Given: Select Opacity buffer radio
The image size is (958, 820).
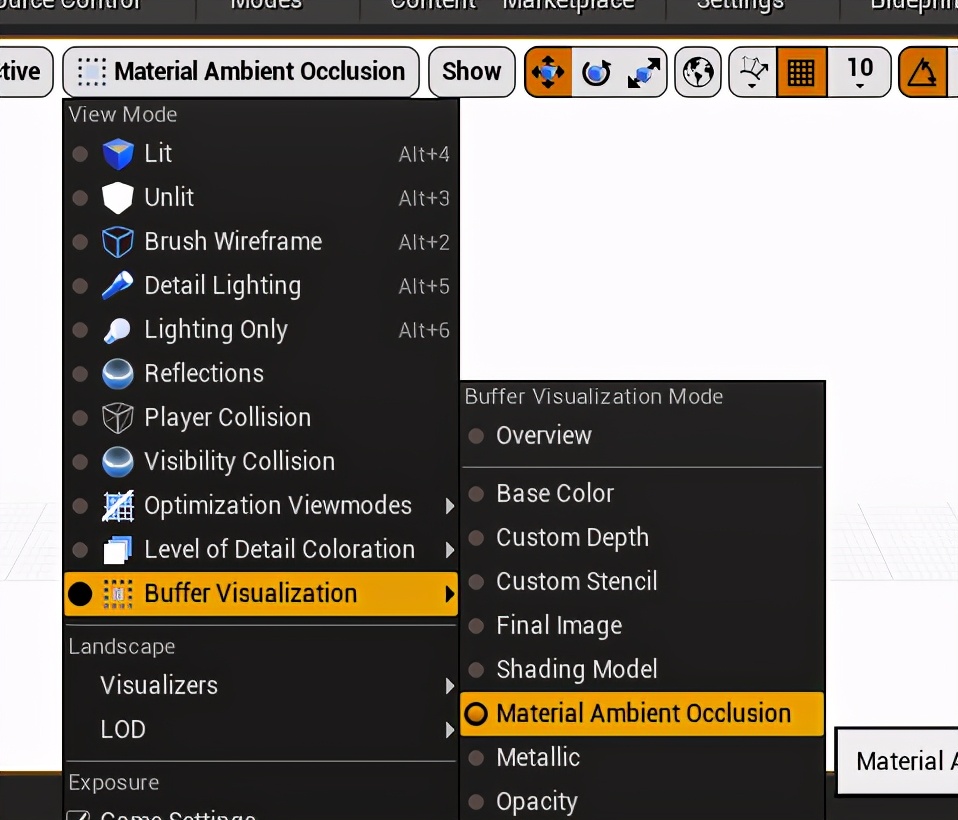Looking at the screenshot, I should 476,801.
